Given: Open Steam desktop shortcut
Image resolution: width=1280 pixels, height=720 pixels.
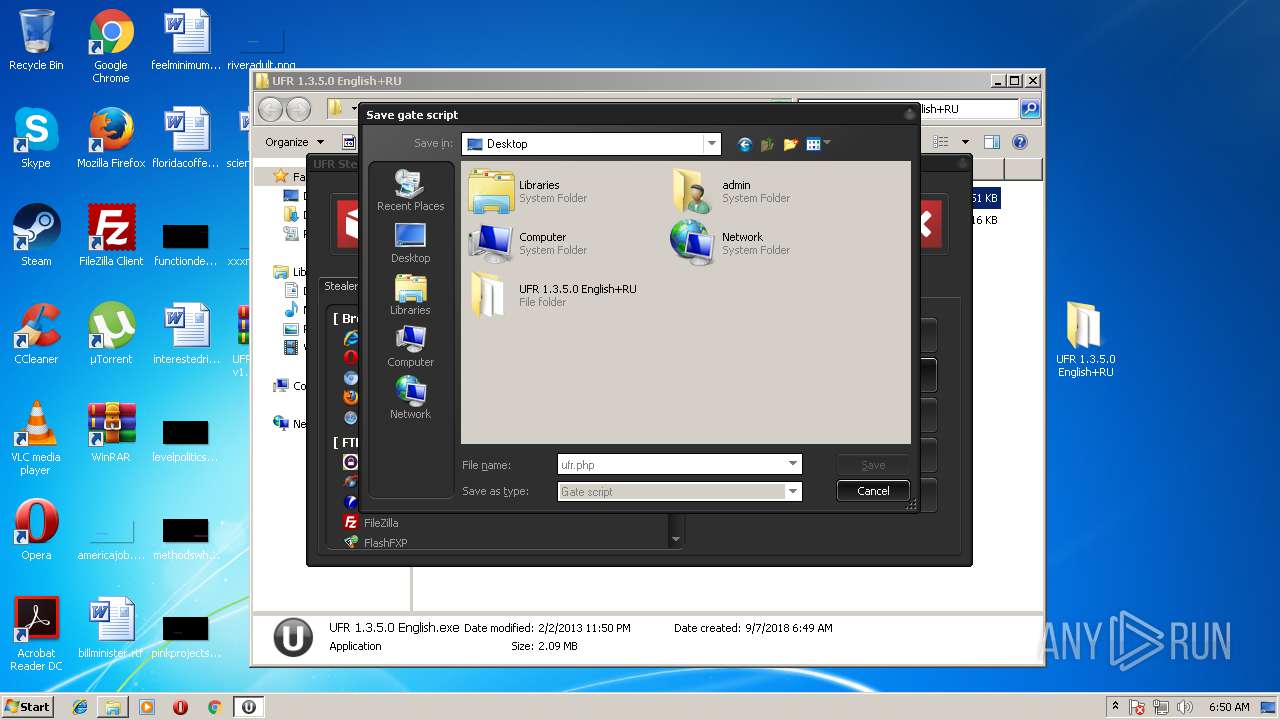Looking at the screenshot, I should click(x=36, y=236).
